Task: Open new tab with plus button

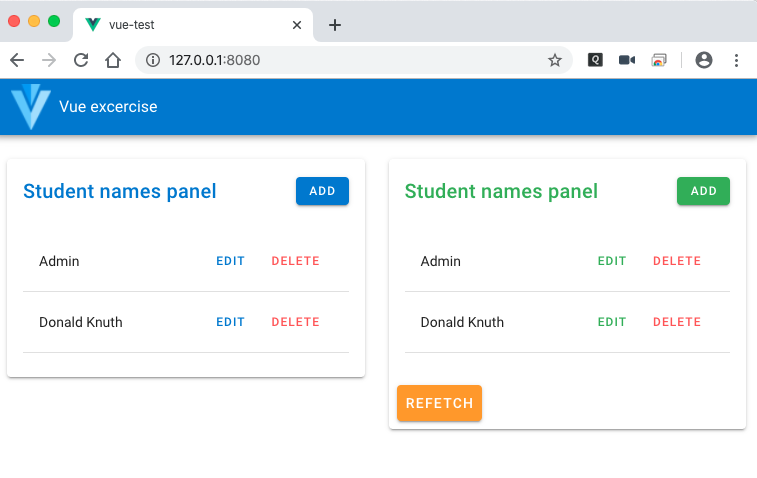Action: [x=335, y=25]
